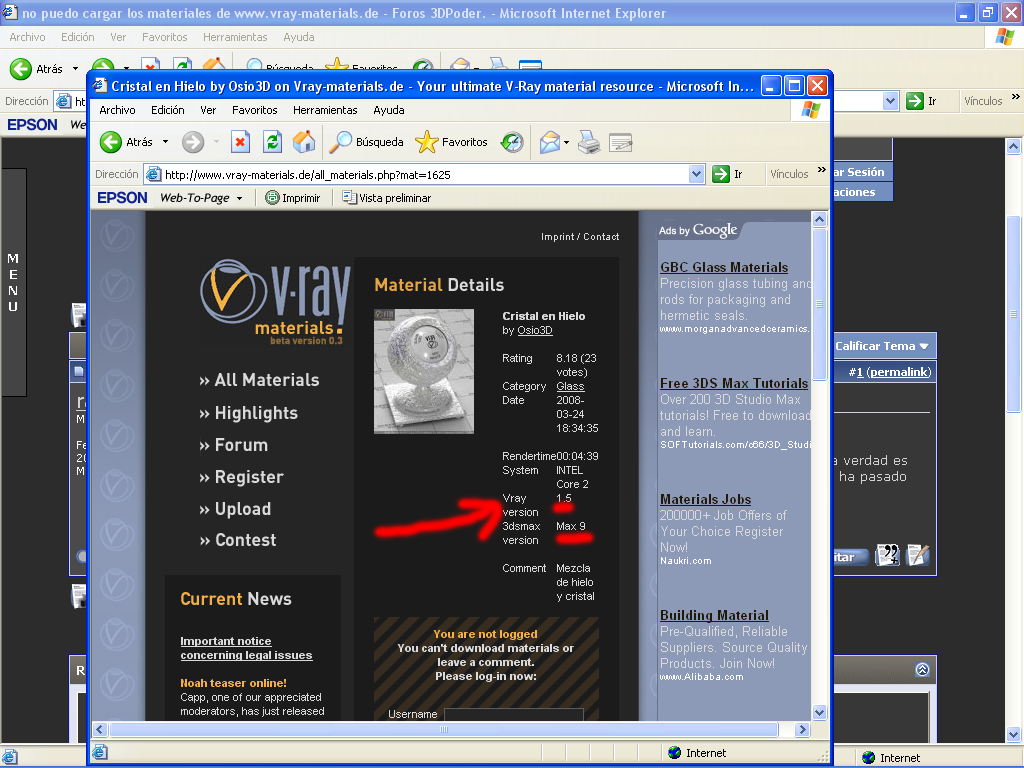1024x768 pixels.
Task: Open author Osio3D profile link
Action: coord(535,330)
